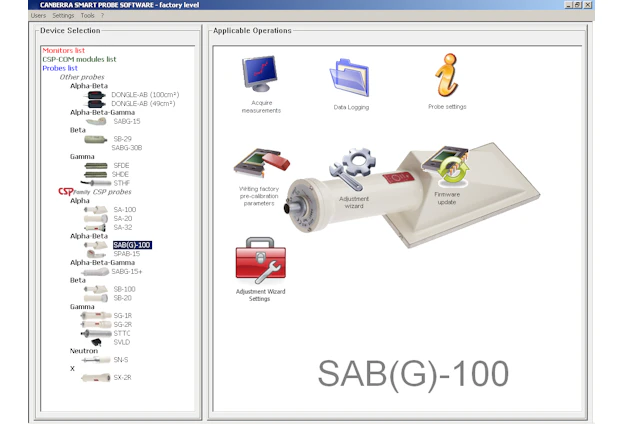Click the SX-2R probe image
622x424 pixels.
(96, 378)
